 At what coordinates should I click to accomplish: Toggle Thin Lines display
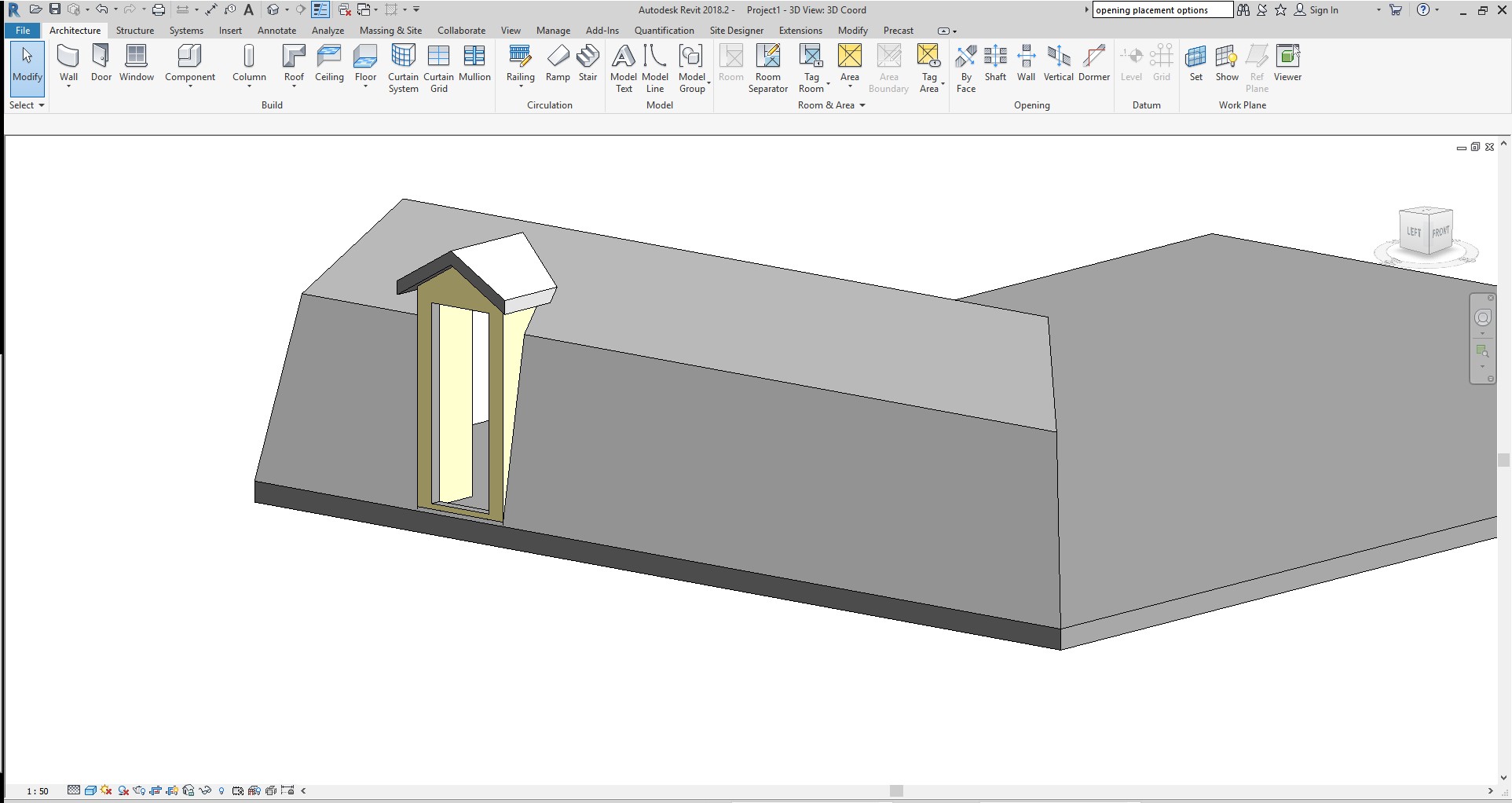(x=320, y=9)
